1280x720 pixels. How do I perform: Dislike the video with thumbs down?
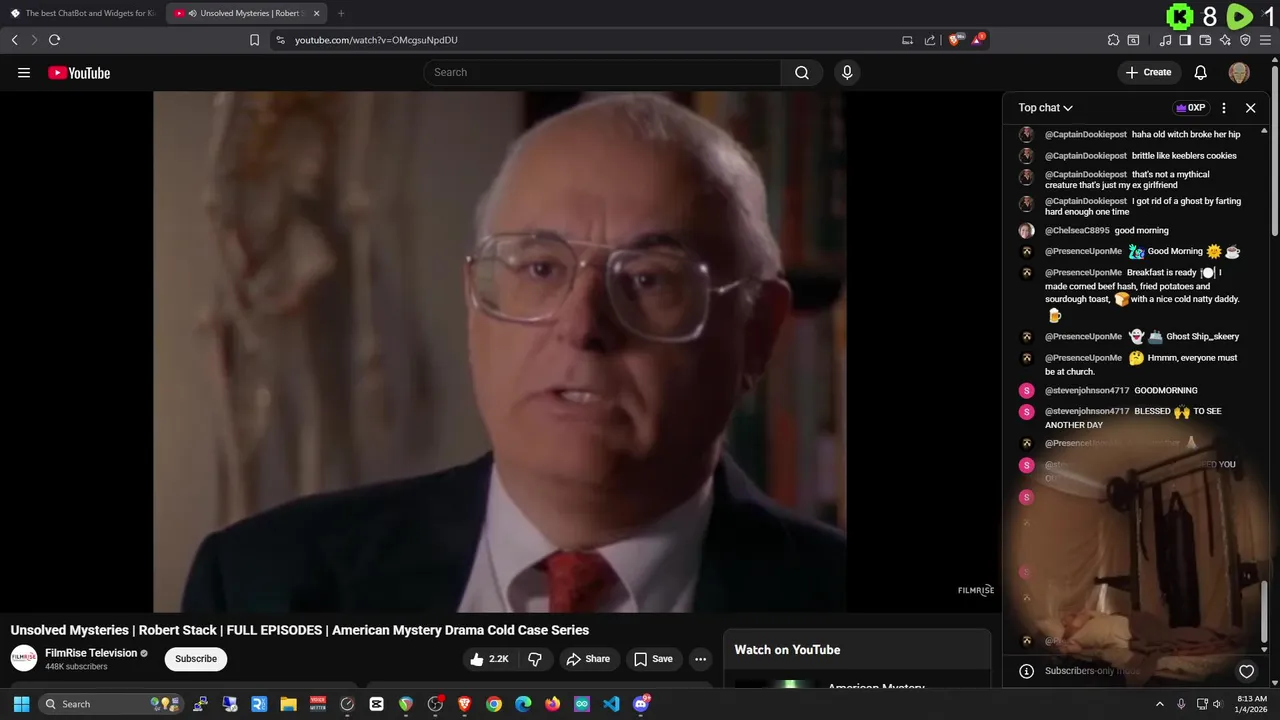coord(535,659)
